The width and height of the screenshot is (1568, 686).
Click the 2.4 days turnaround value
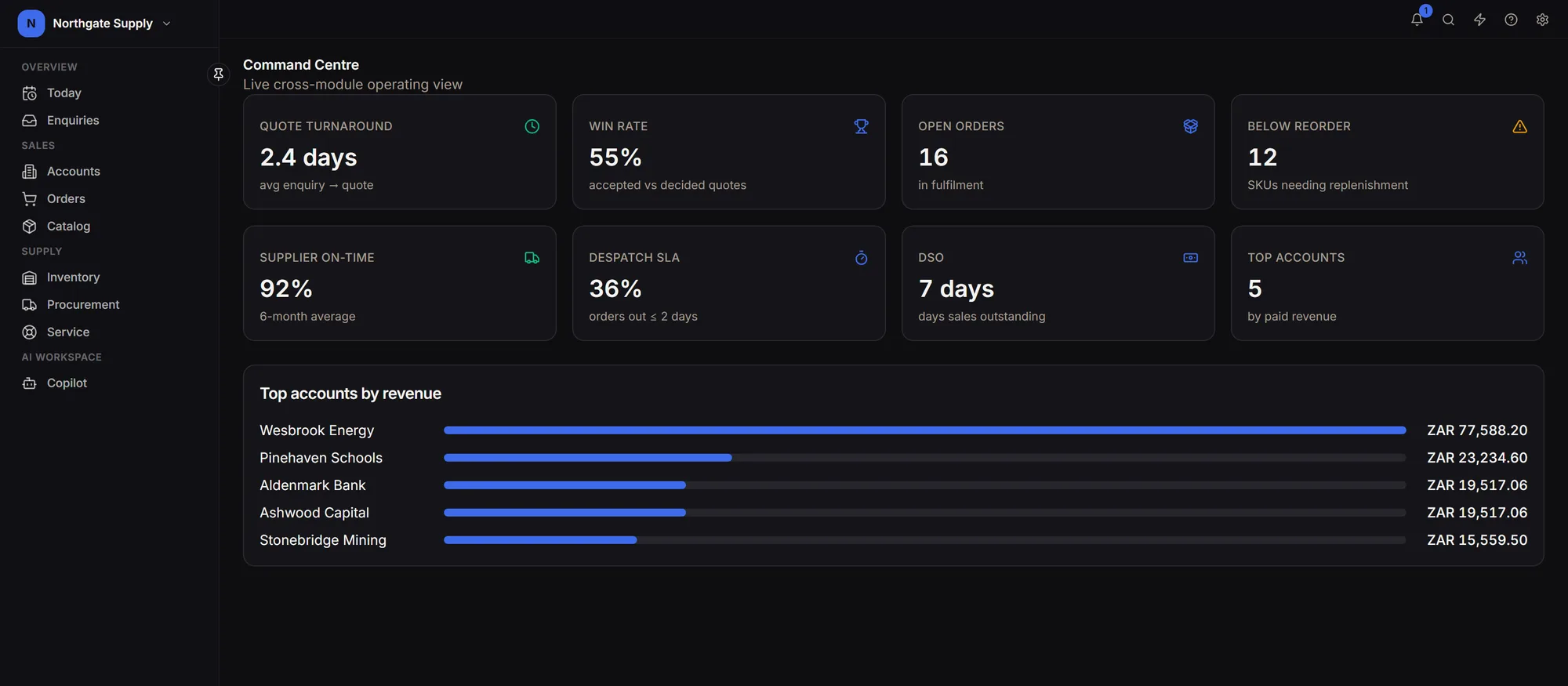pyautogui.click(x=308, y=158)
